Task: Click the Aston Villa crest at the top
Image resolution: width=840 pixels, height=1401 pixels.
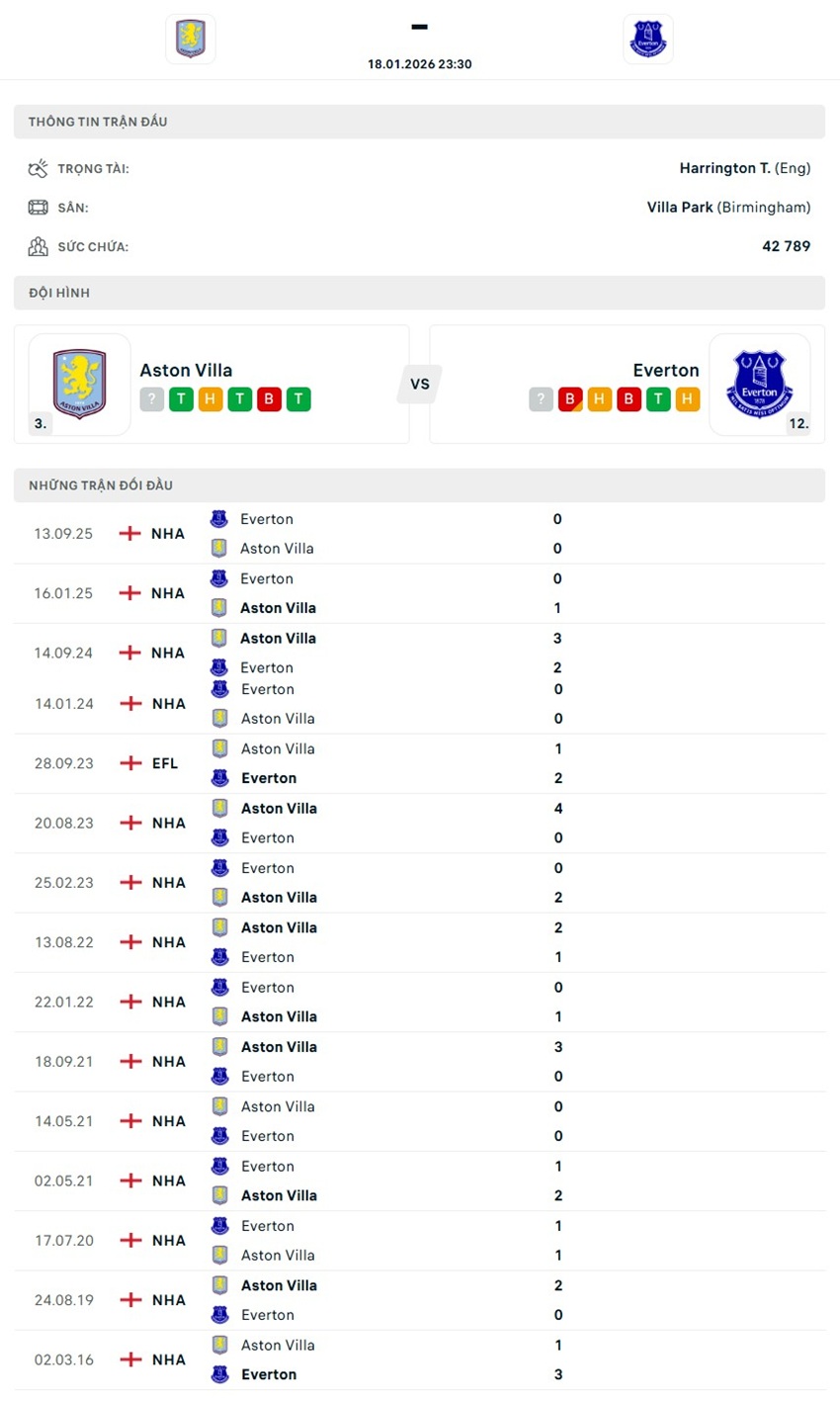Action: point(190,39)
